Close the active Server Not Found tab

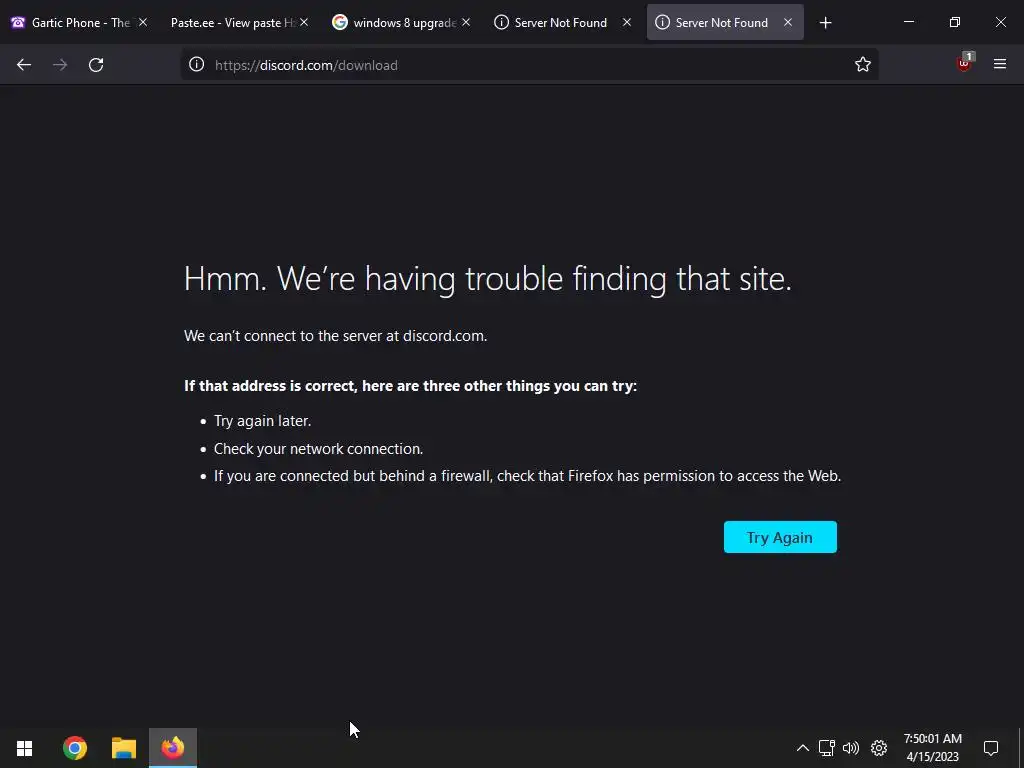click(x=788, y=22)
